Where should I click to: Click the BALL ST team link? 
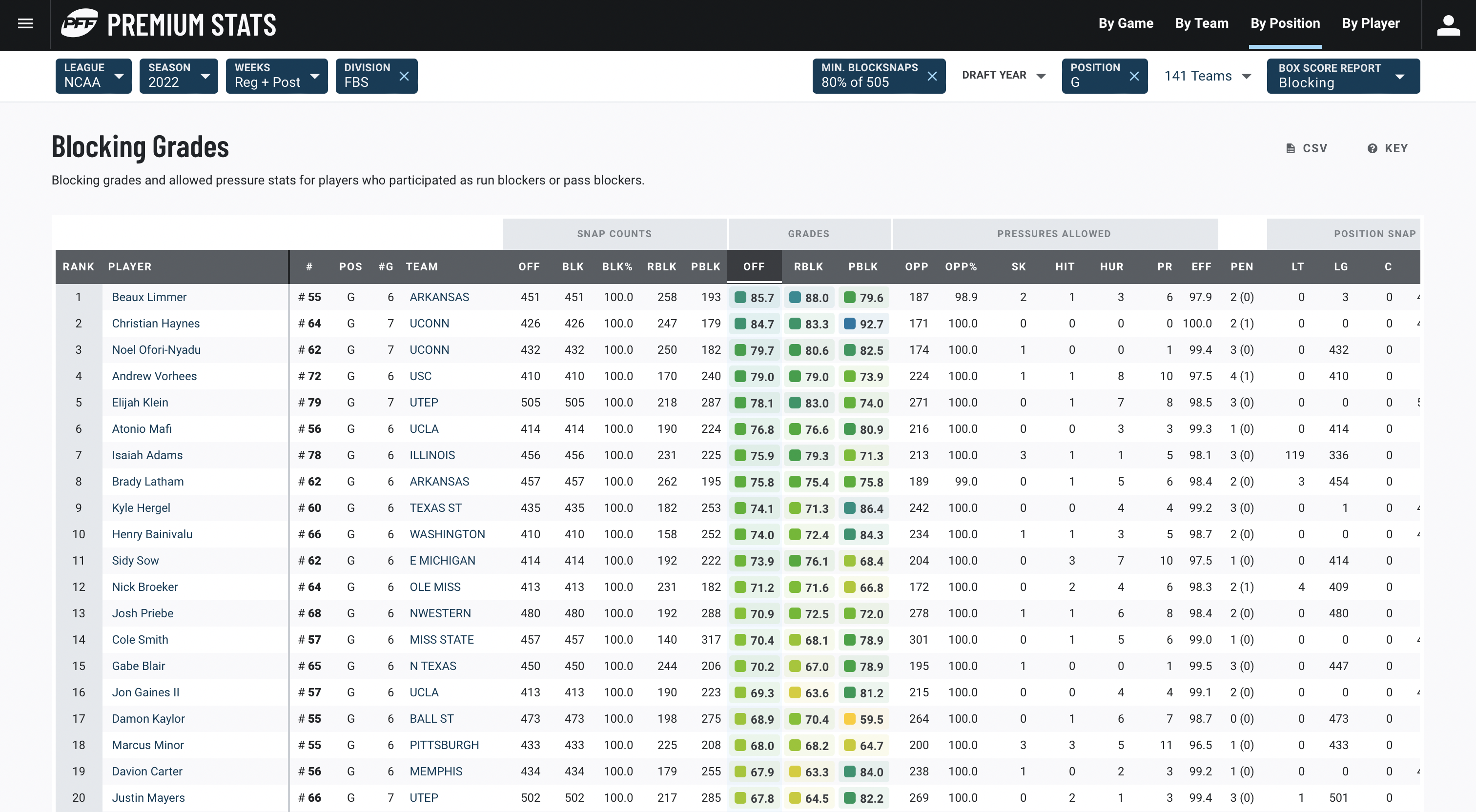click(431, 719)
